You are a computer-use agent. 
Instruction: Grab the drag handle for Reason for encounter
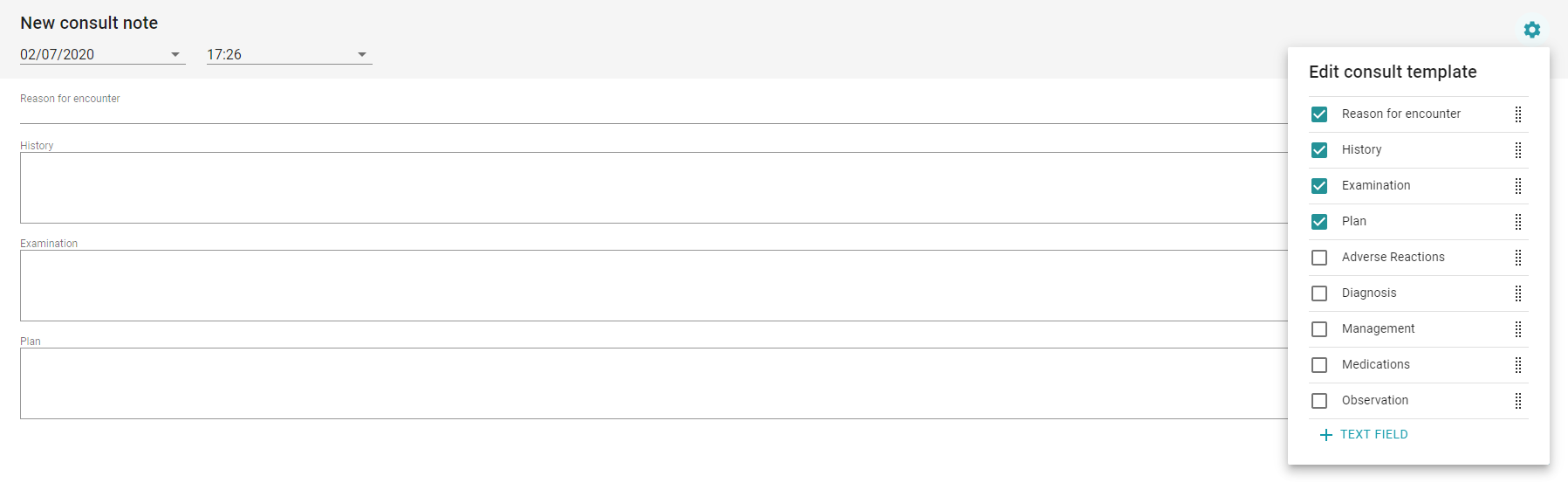pos(1518,114)
